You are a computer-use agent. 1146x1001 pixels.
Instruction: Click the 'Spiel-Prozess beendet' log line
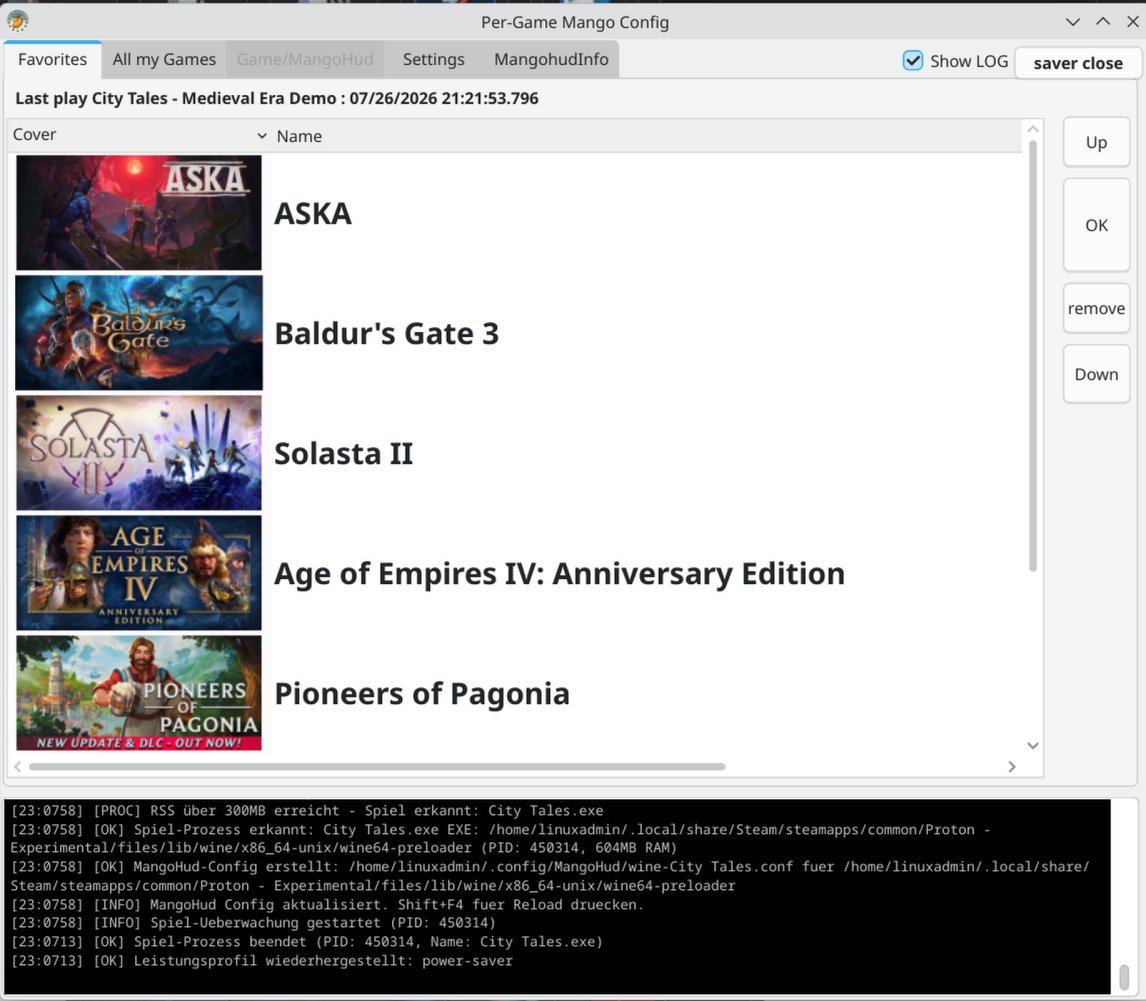(307, 942)
